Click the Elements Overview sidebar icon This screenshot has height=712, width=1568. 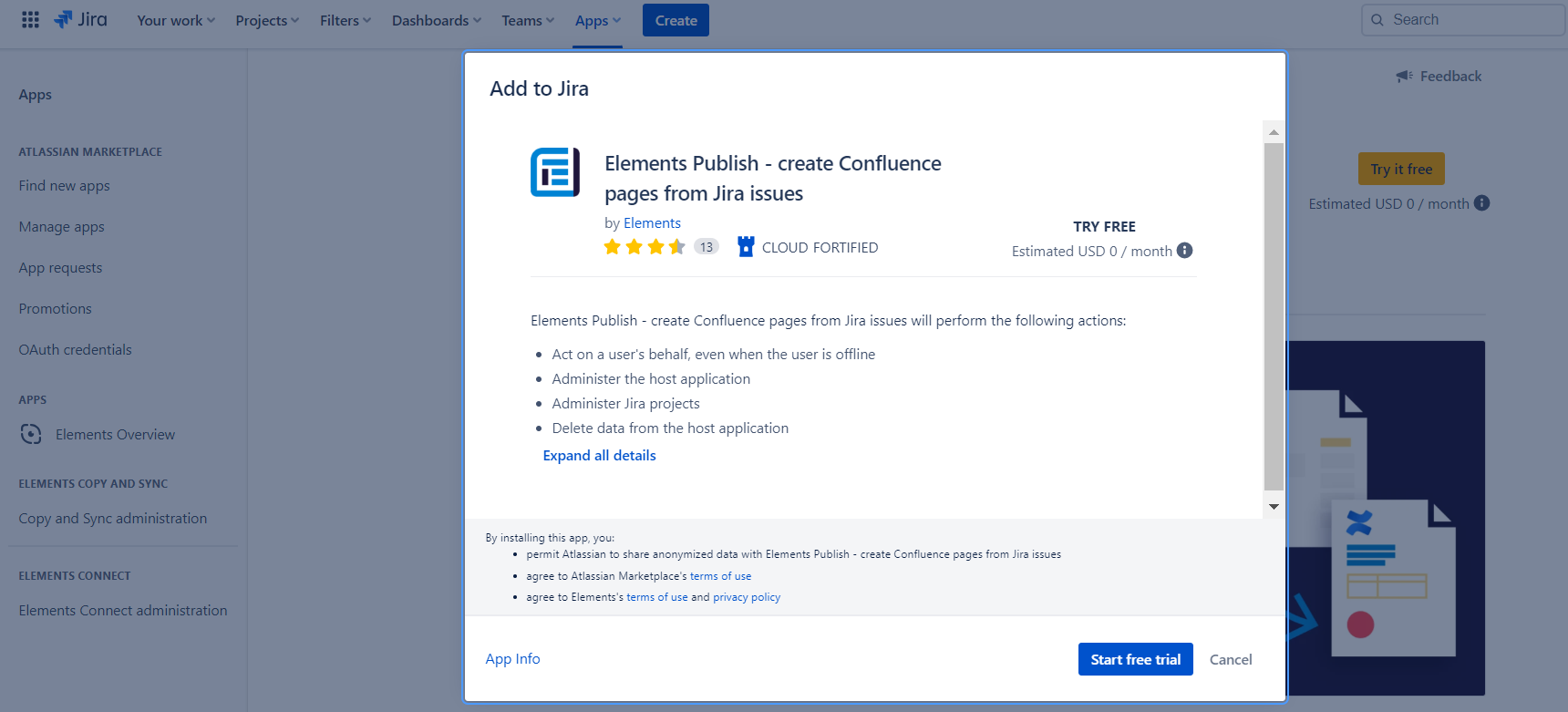[31, 435]
